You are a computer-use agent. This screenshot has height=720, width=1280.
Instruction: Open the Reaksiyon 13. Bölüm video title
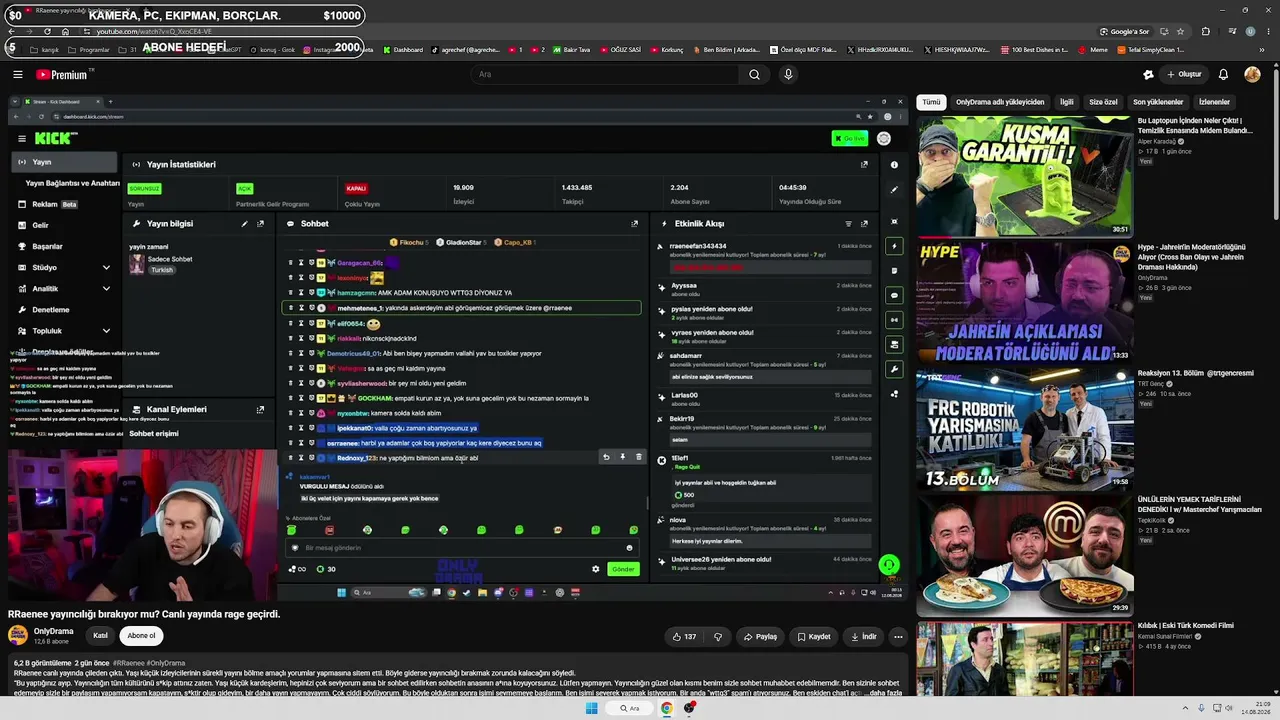coord(1195,373)
